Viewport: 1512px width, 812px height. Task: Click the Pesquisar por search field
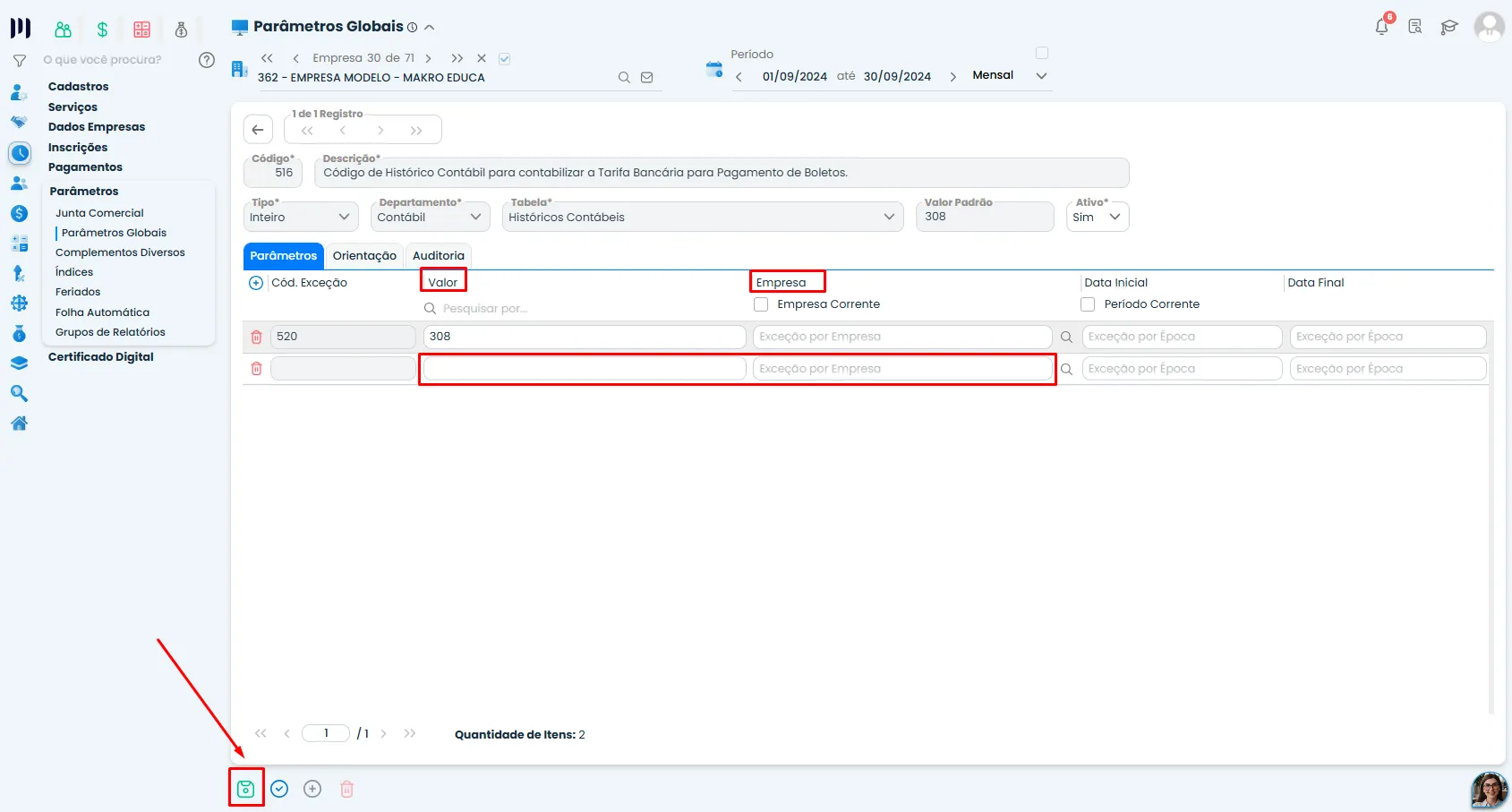pyautogui.click(x=584, y=309)
